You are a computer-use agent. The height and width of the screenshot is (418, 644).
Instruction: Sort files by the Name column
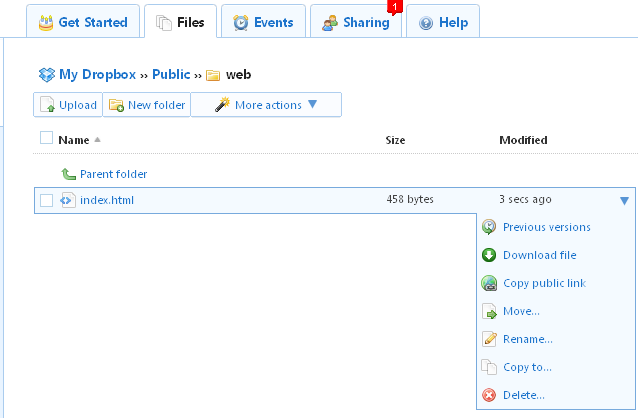[x=74, y=140]
